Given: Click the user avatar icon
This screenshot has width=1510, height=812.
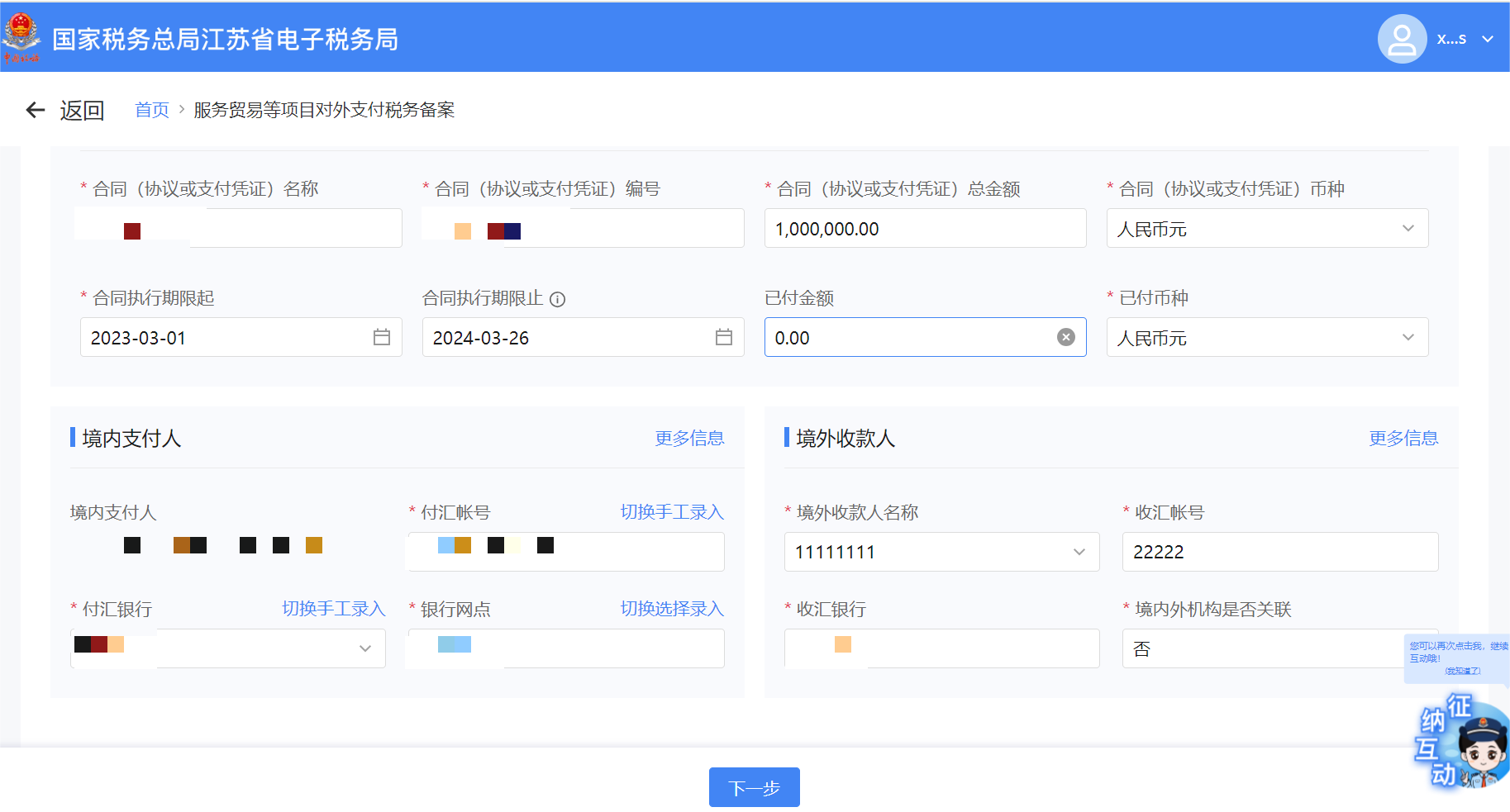Looking at the screenshot, I should coord(1401,39).
